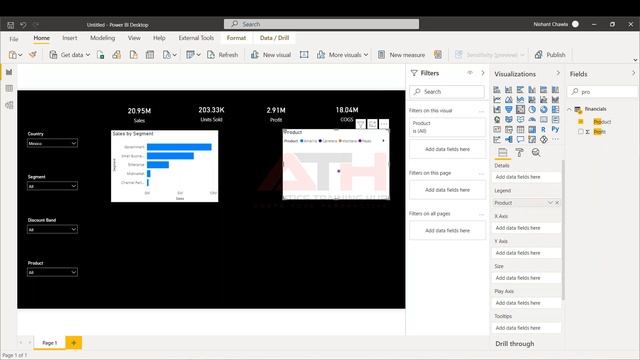Screen dimensions: 640x360
Task: Open the External Tools tab
Action: (196, 38)
